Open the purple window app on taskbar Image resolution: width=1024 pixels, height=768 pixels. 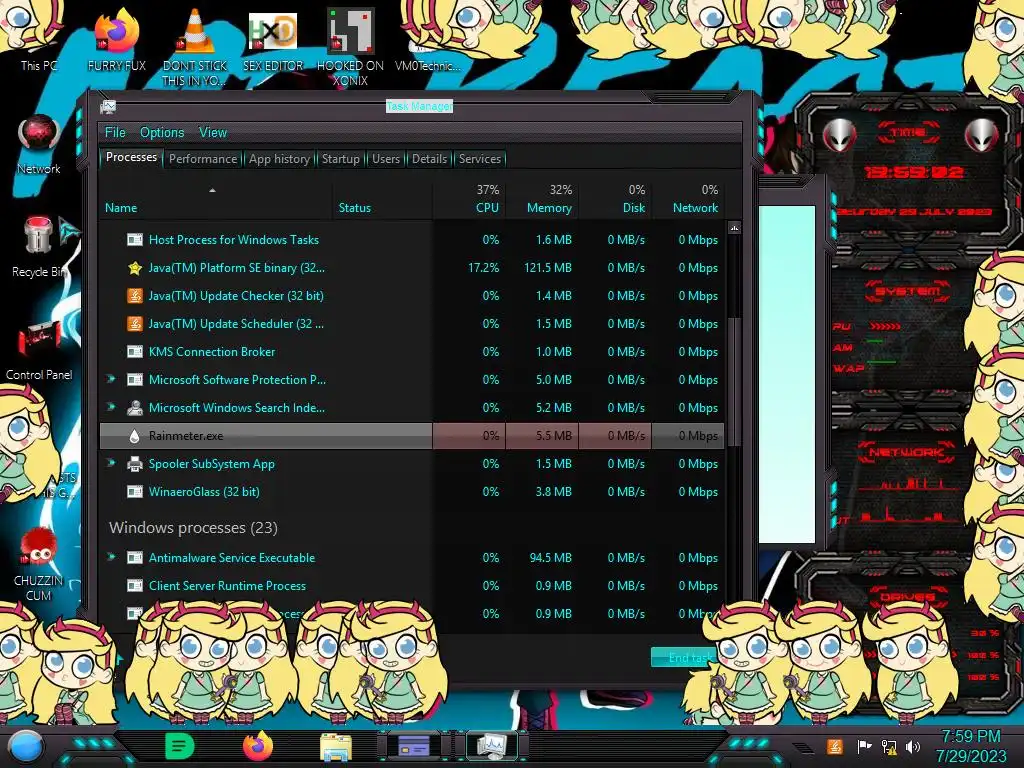414,746
